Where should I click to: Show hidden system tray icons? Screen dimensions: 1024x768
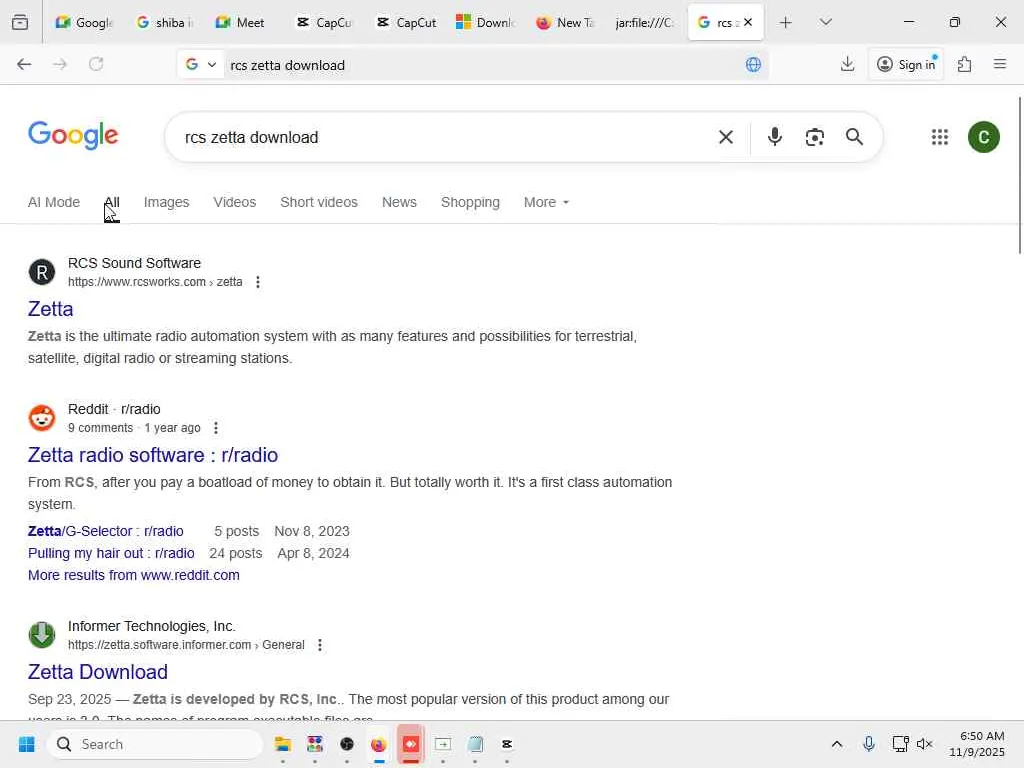click(837, 744)
